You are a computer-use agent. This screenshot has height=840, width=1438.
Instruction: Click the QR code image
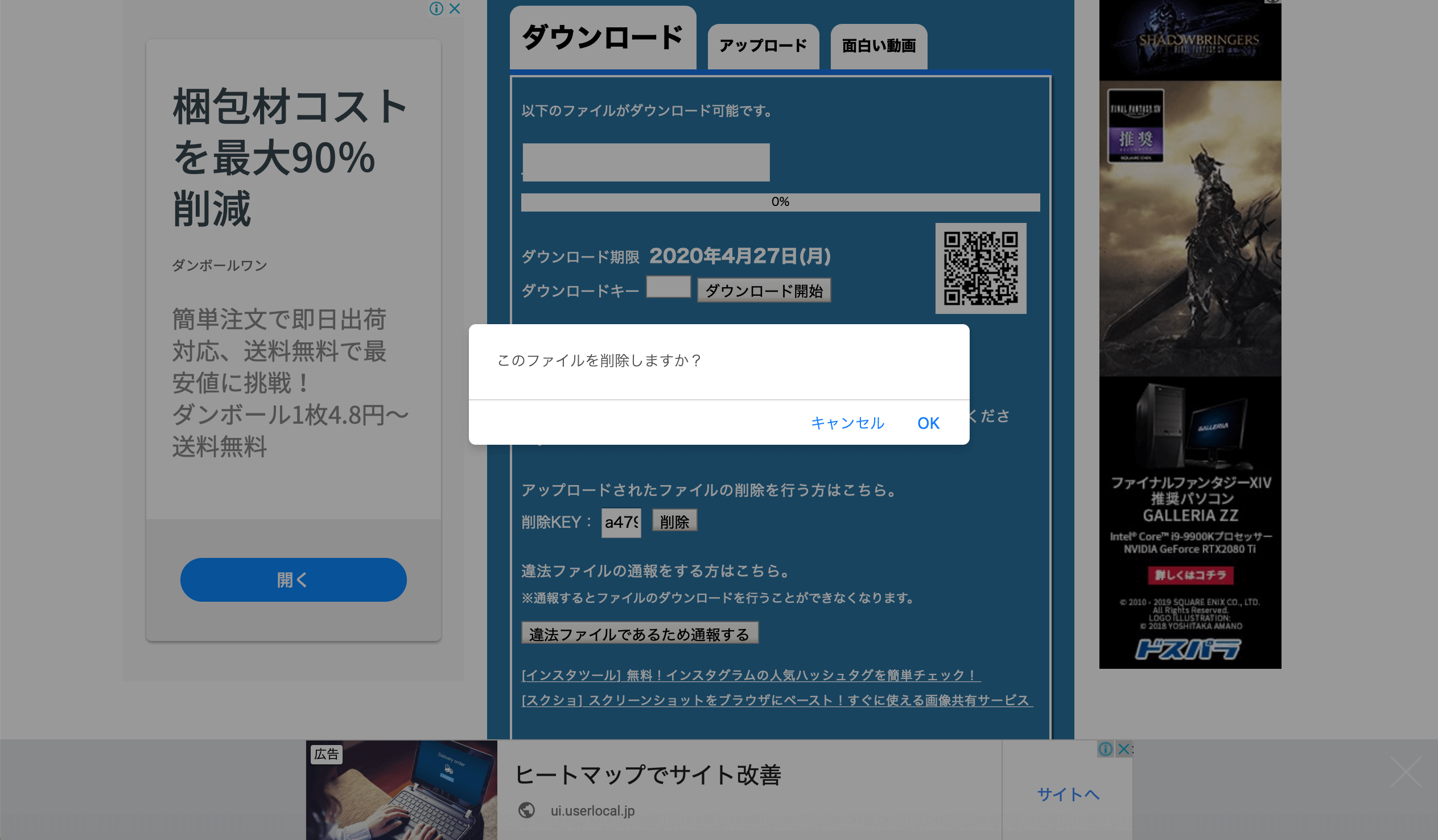pos(980,268)
